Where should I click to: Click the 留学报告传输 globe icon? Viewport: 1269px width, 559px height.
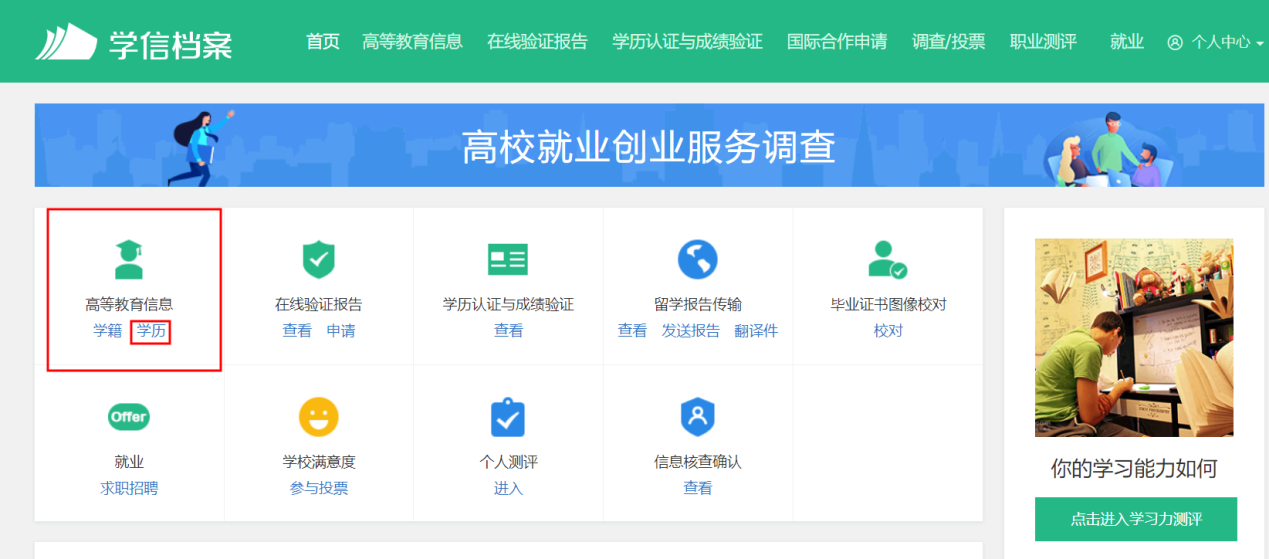pyautogui.click(x=698, y=260)
